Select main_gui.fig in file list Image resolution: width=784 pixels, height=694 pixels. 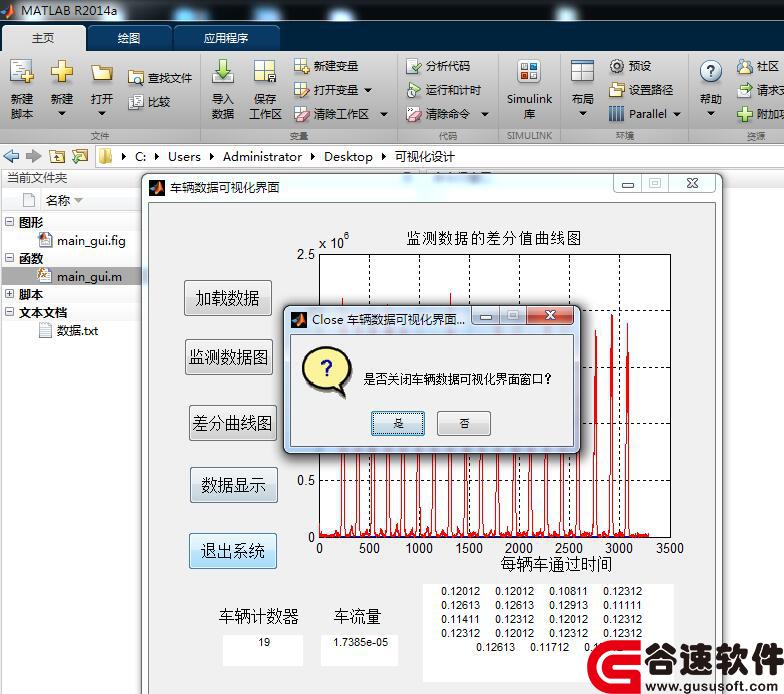91,241
